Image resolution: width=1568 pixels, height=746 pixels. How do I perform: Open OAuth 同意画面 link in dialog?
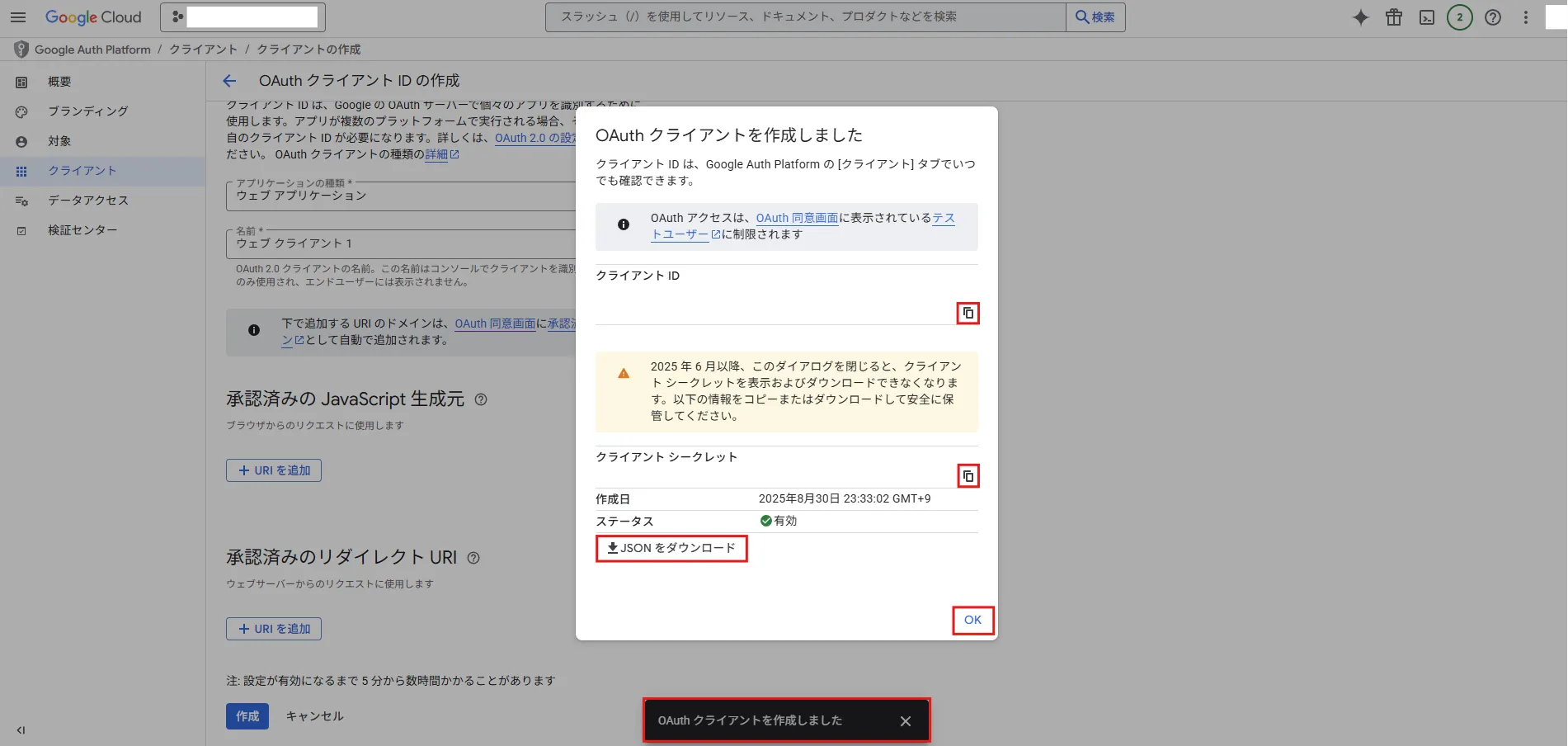click(x=797, y=218)
